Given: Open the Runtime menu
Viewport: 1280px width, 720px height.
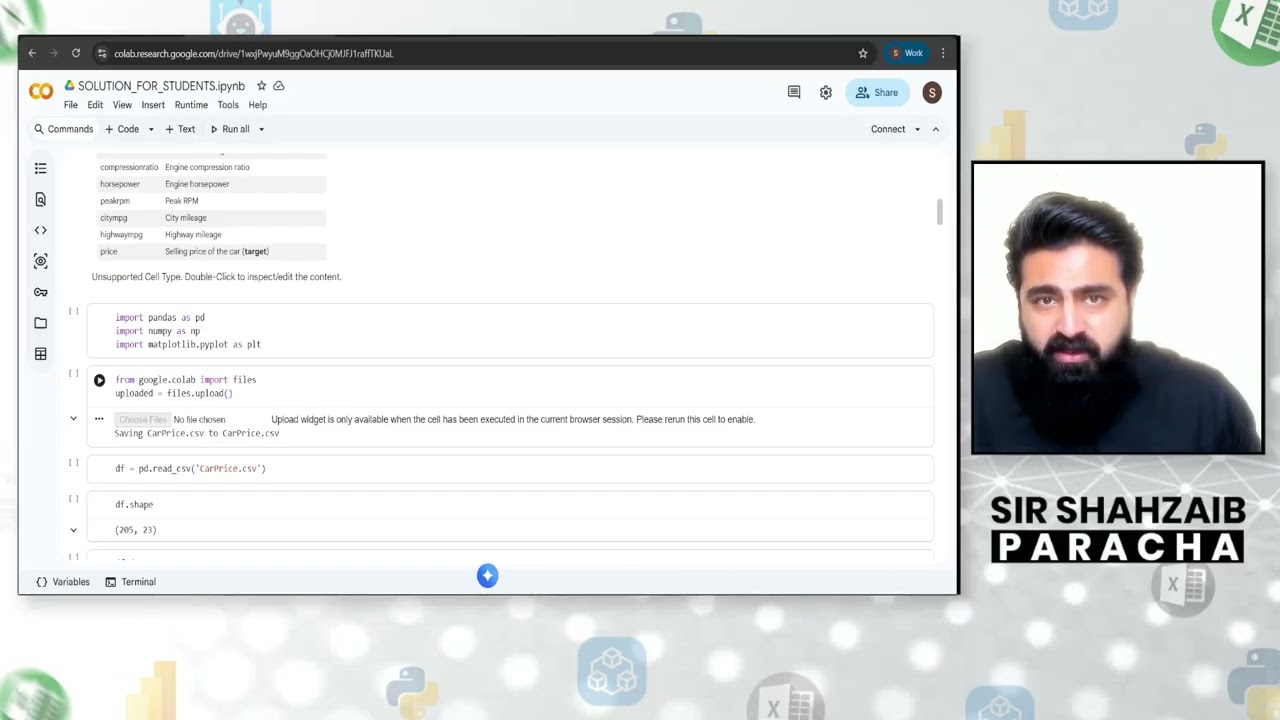Looking at the screenshot, I should pyautogui.click(x=191, y=105).
